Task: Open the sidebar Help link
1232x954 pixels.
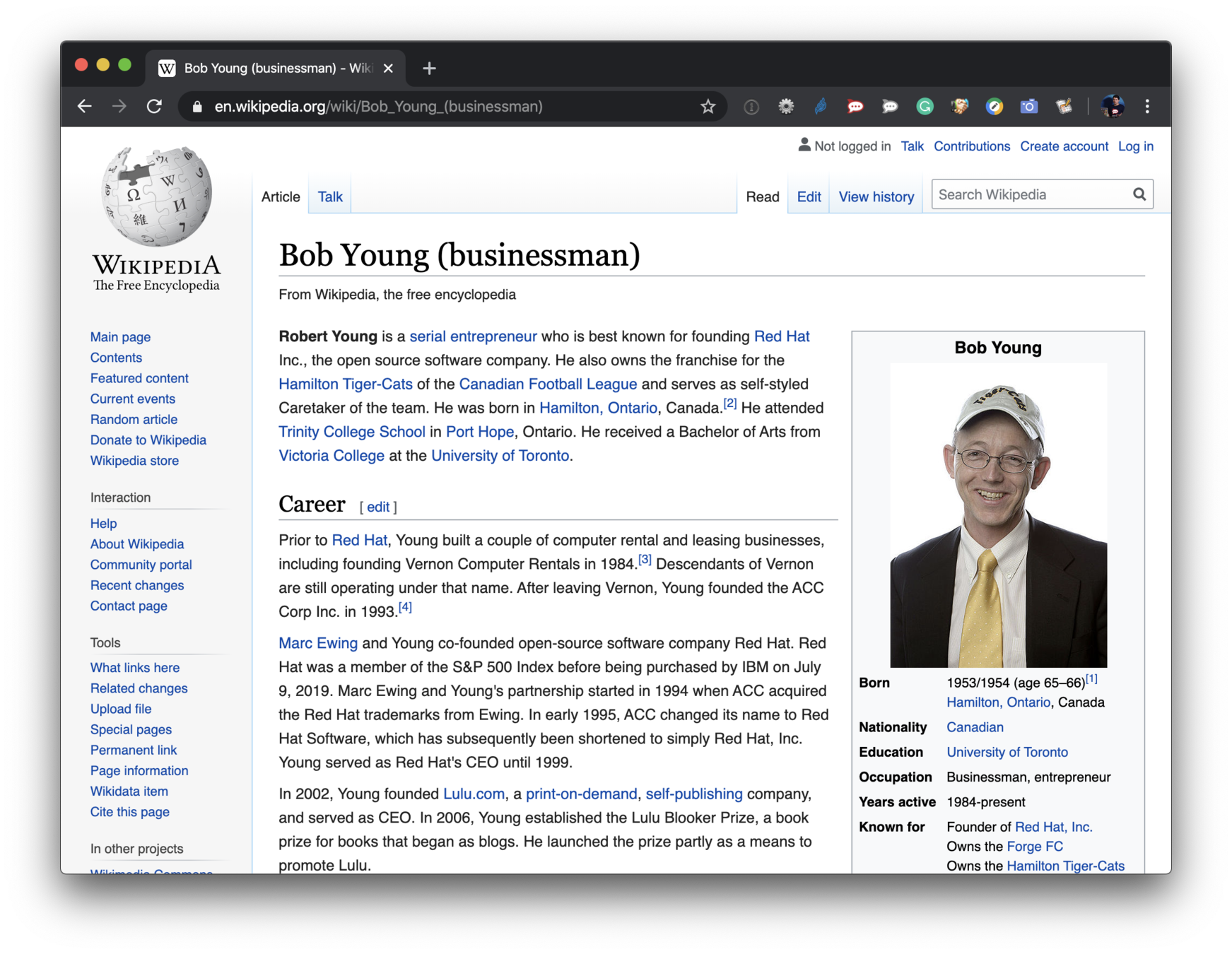Action: tap(103, 523)
